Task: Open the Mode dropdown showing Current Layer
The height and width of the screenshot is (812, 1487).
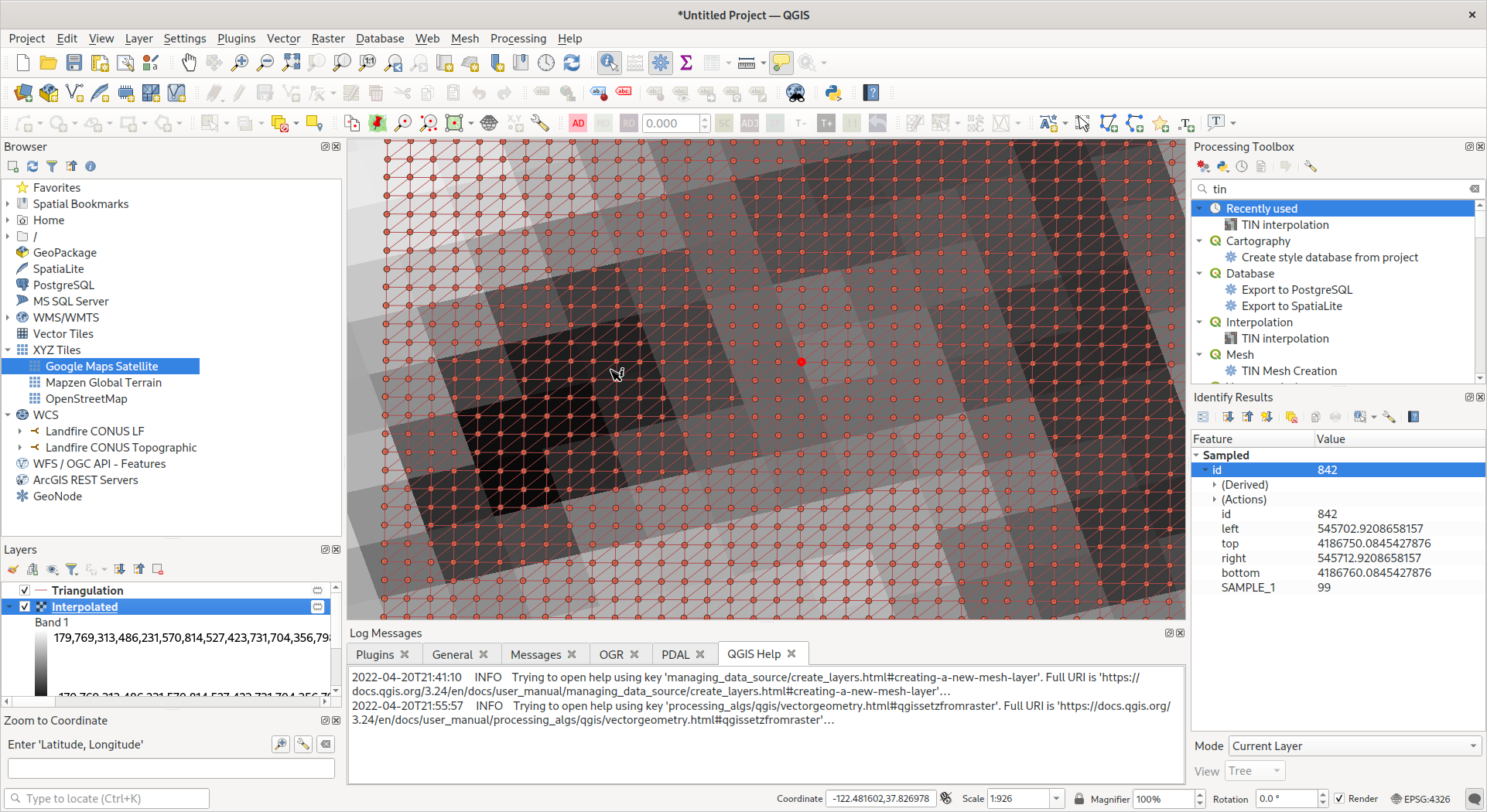Action: (x=1354, y=746)
